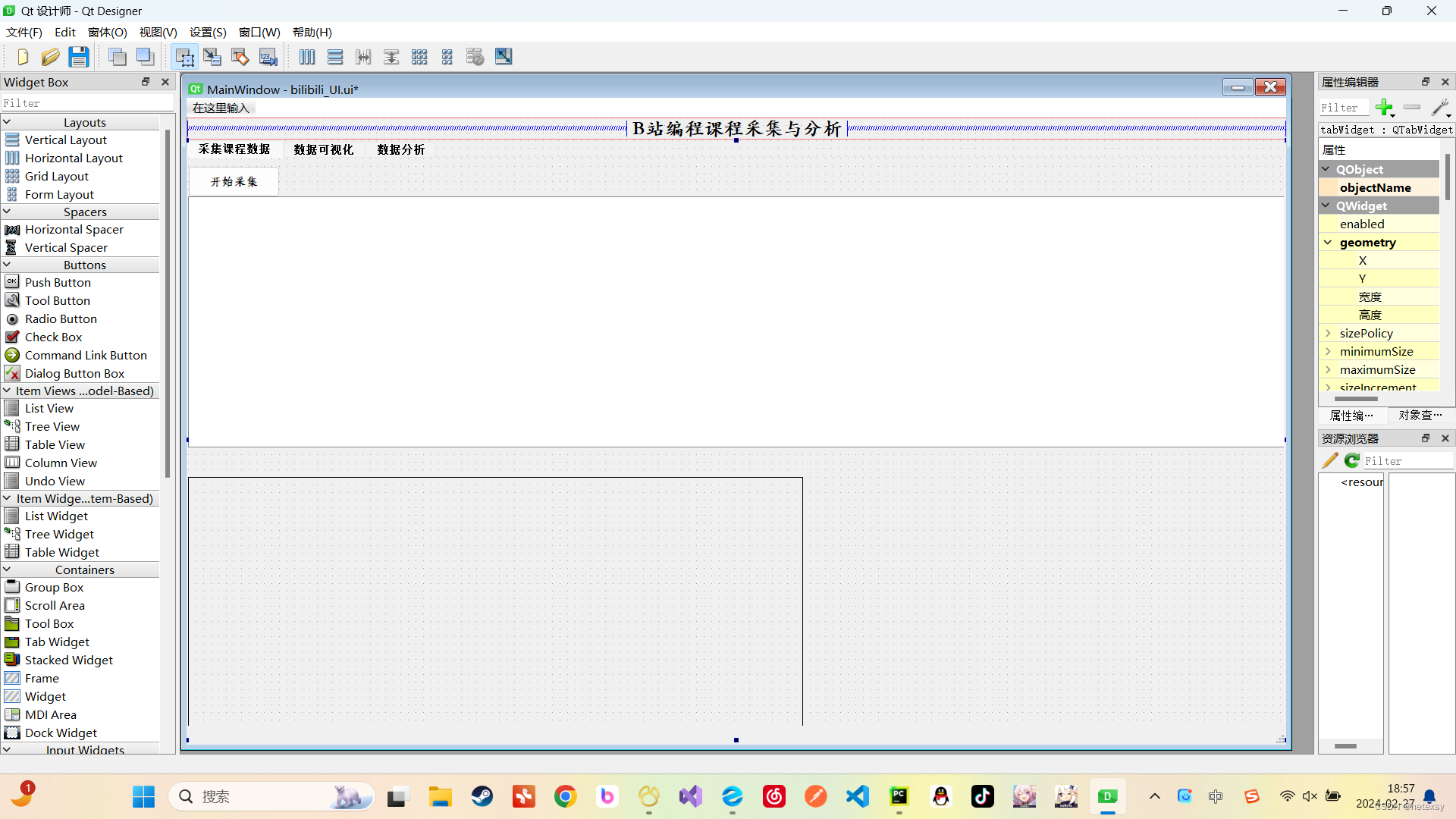
Task: Select the Edit Signals/Slots mode icon
Action: (212, 57)
